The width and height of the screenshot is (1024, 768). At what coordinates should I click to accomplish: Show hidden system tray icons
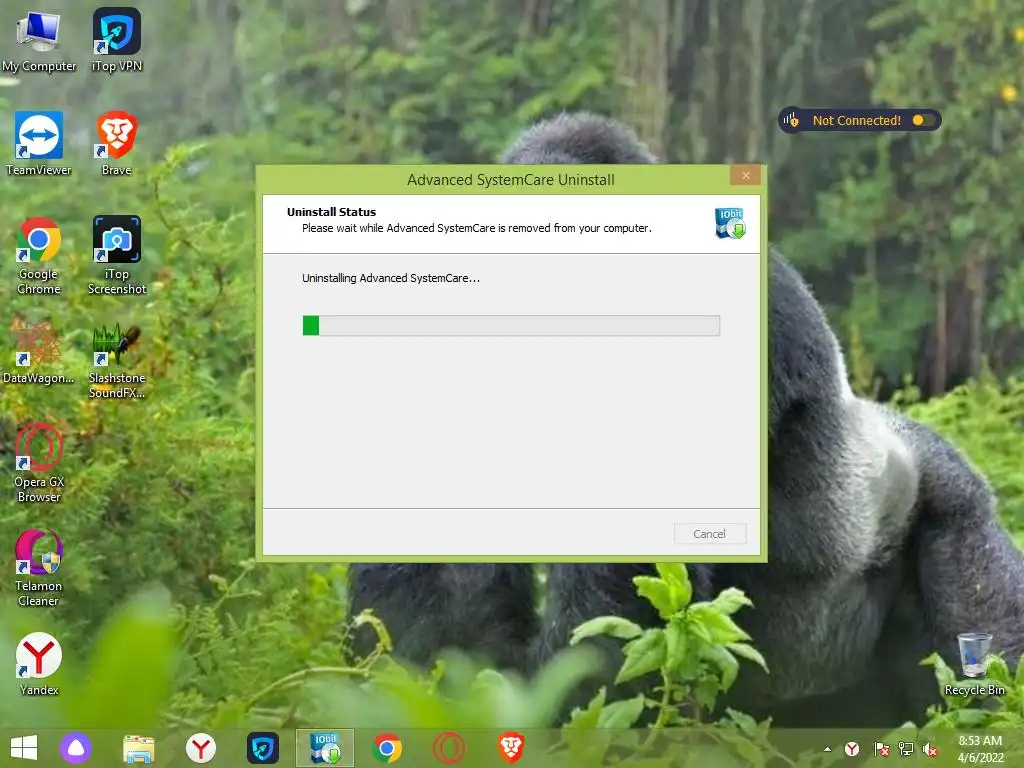[827, 749]
